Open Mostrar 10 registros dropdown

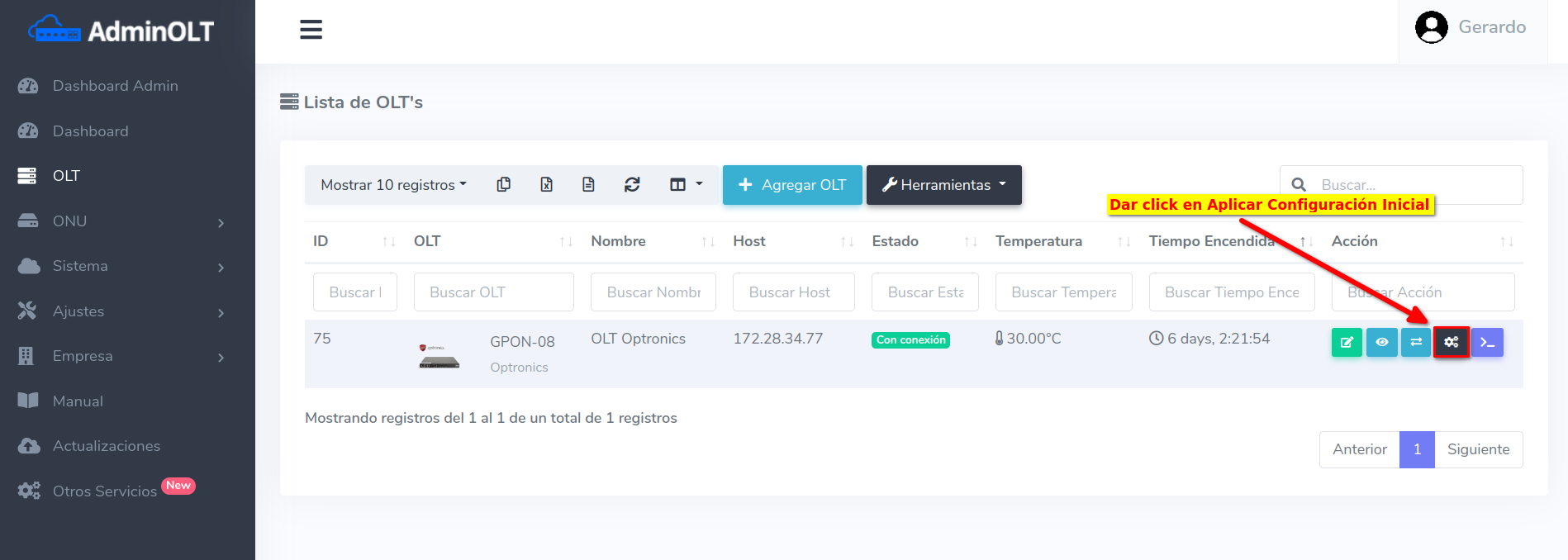(393, 185)
